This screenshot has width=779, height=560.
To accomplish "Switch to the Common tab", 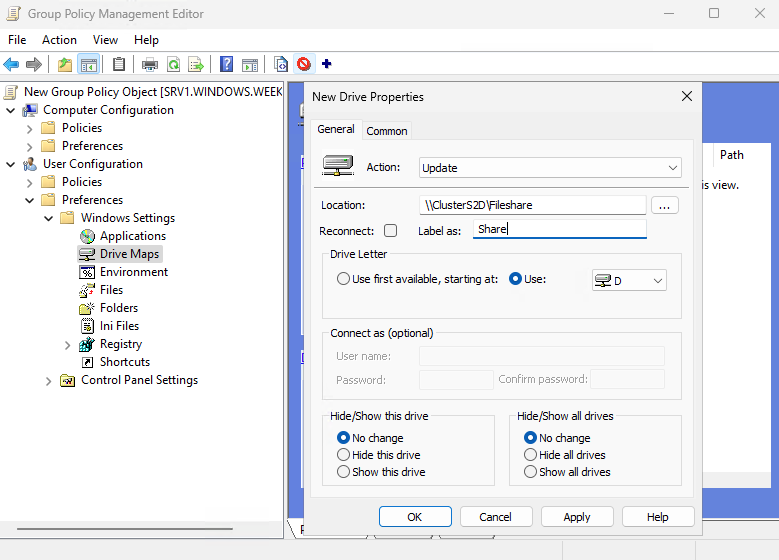I will pyautogui.click(x=387, y=131).
